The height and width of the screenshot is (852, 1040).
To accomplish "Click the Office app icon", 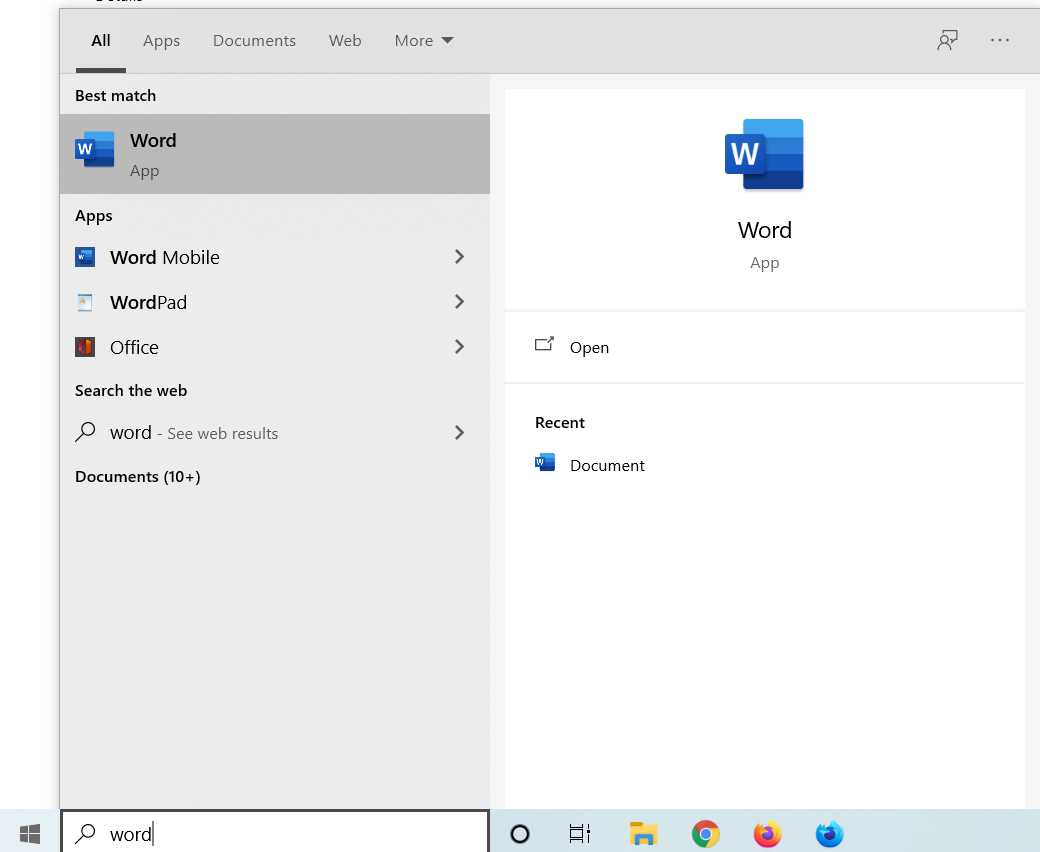I will click(x=85, y=347).
